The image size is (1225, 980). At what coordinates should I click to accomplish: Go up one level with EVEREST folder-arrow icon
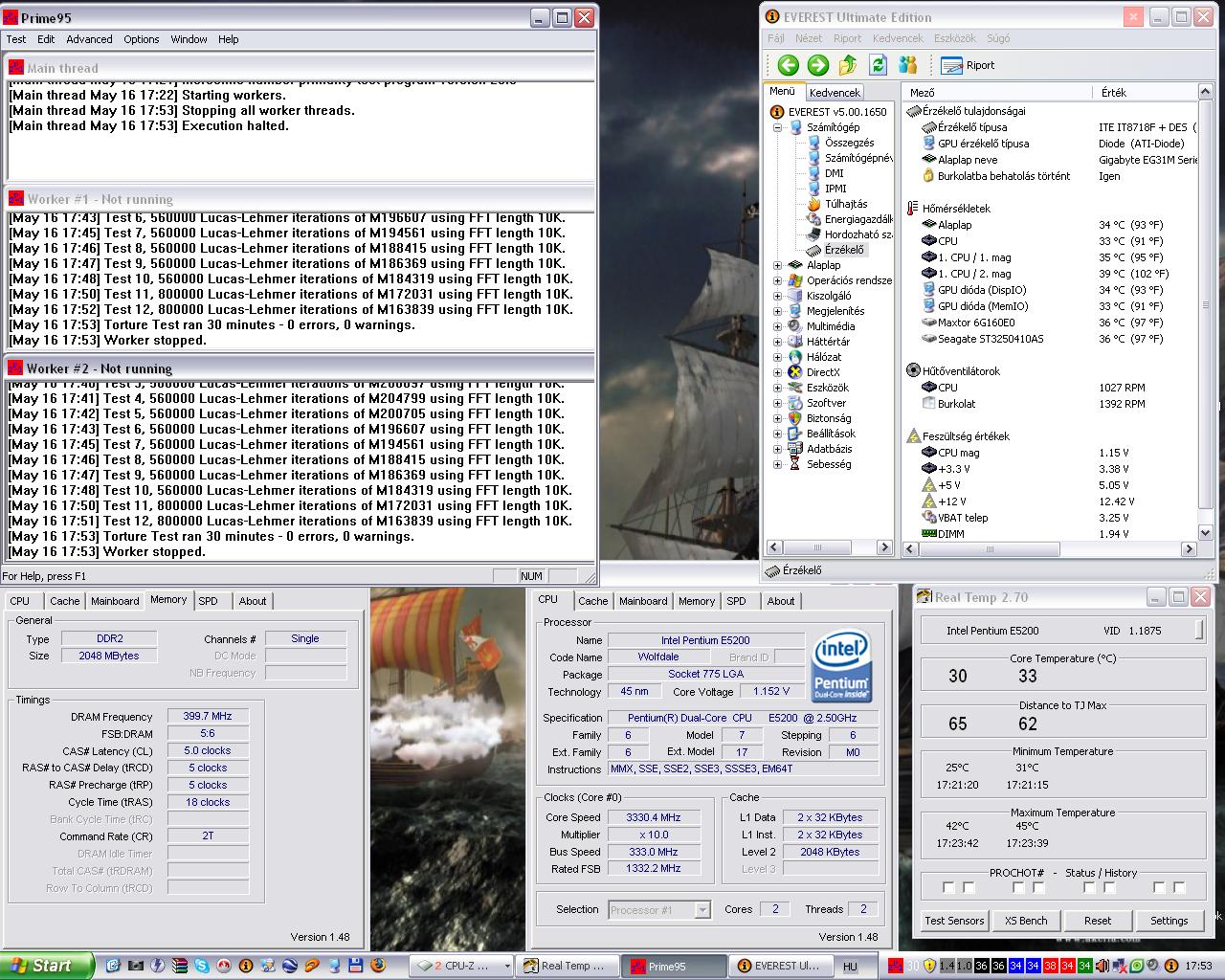(x=848, y=65)
